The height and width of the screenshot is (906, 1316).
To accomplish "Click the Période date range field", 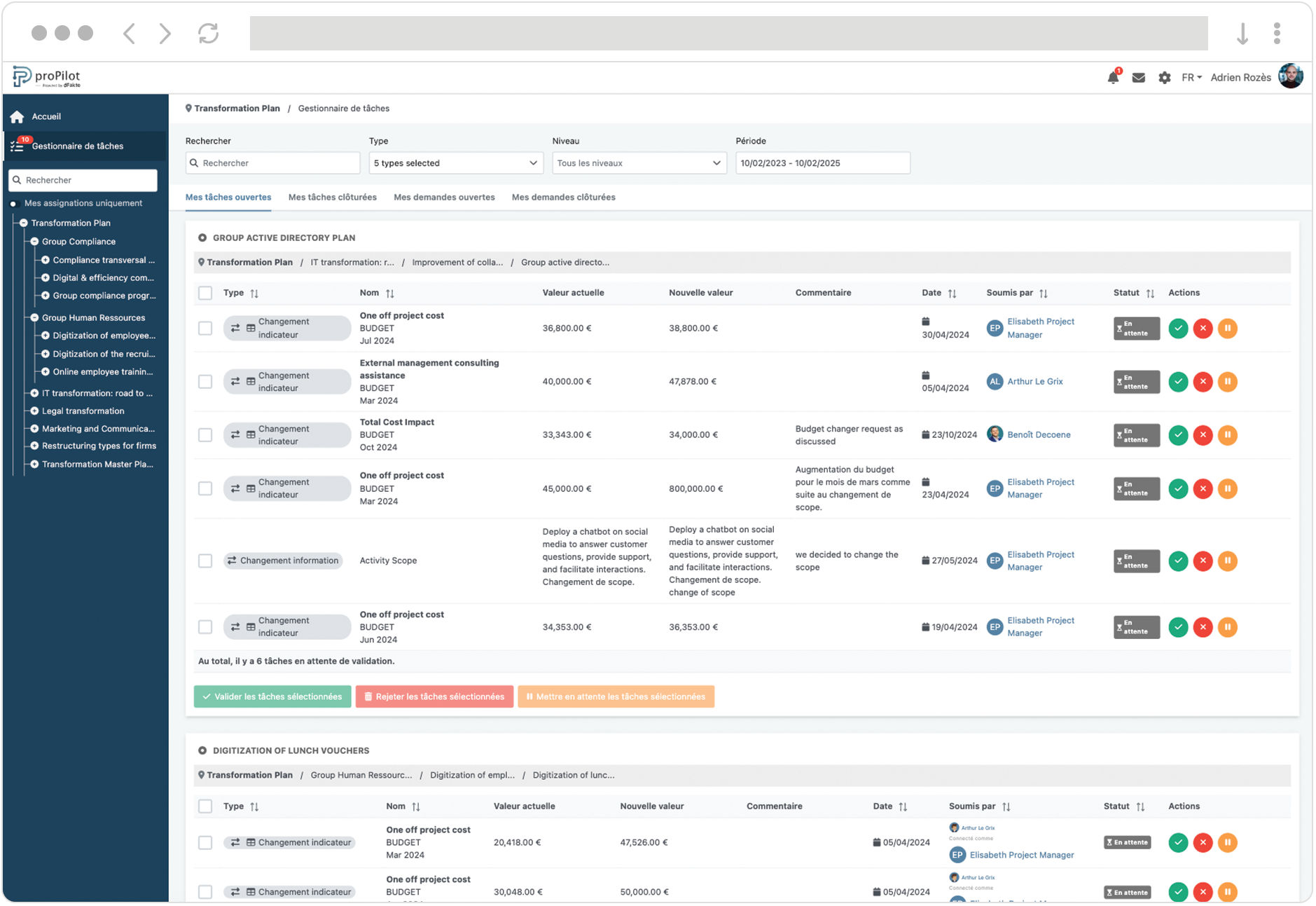I will click(822, 163).
